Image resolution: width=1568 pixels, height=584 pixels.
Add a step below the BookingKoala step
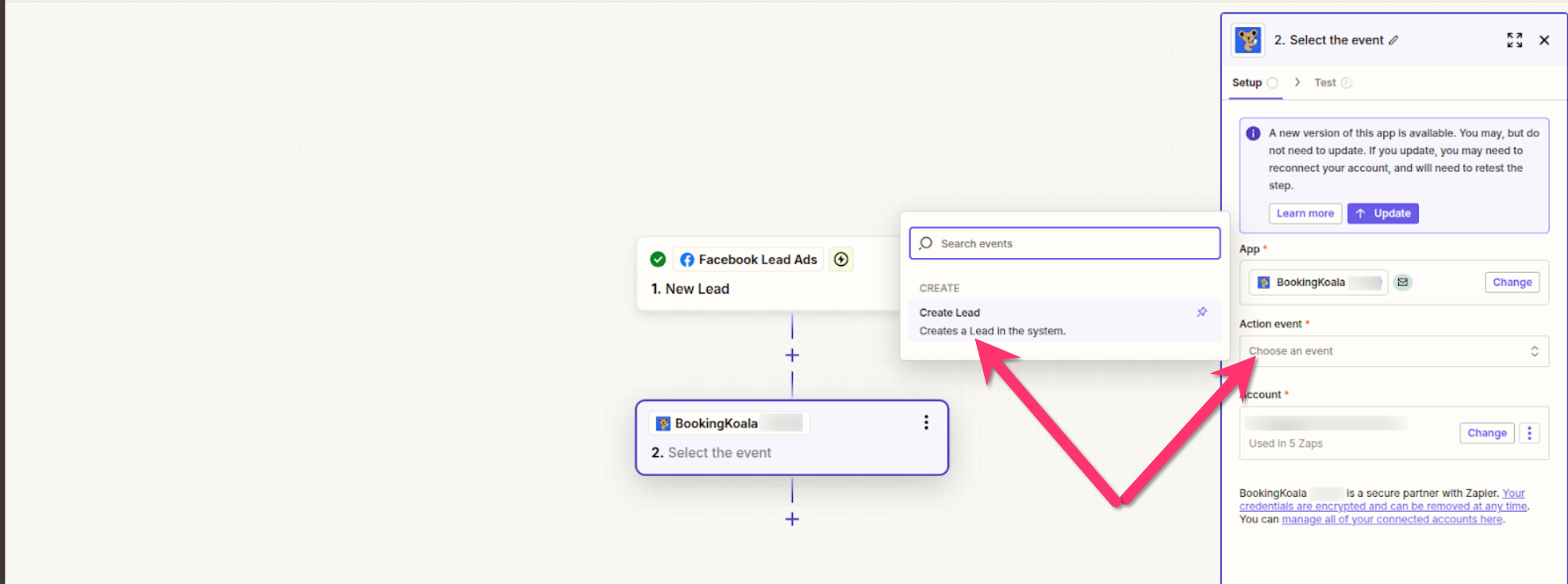[792, 519]
